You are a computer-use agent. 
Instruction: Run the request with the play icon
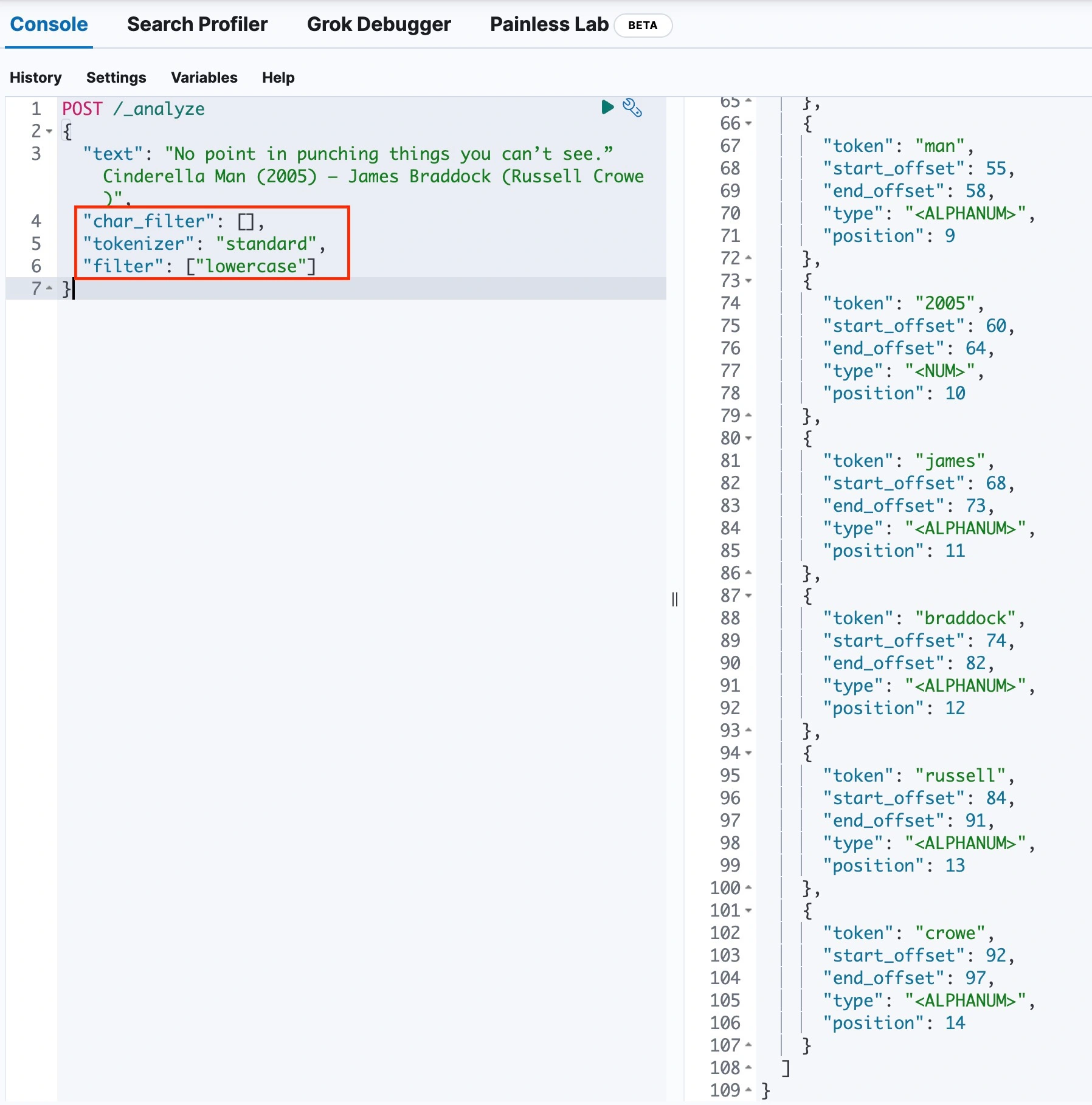pos(607,108)
